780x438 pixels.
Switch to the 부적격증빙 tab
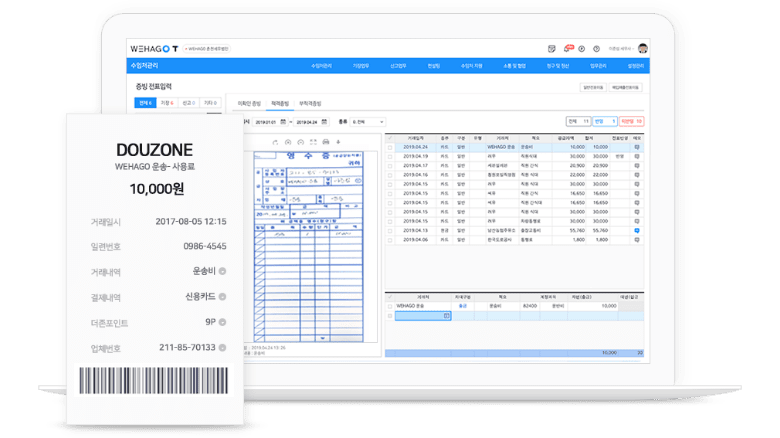coord(310,104)
